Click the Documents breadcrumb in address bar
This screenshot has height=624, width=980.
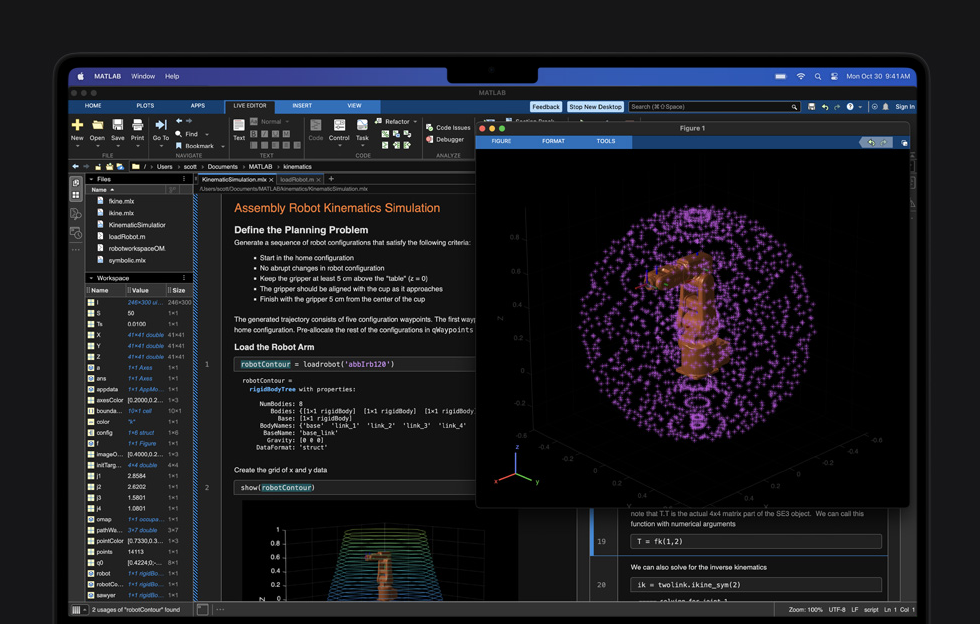tap(222, 167)
